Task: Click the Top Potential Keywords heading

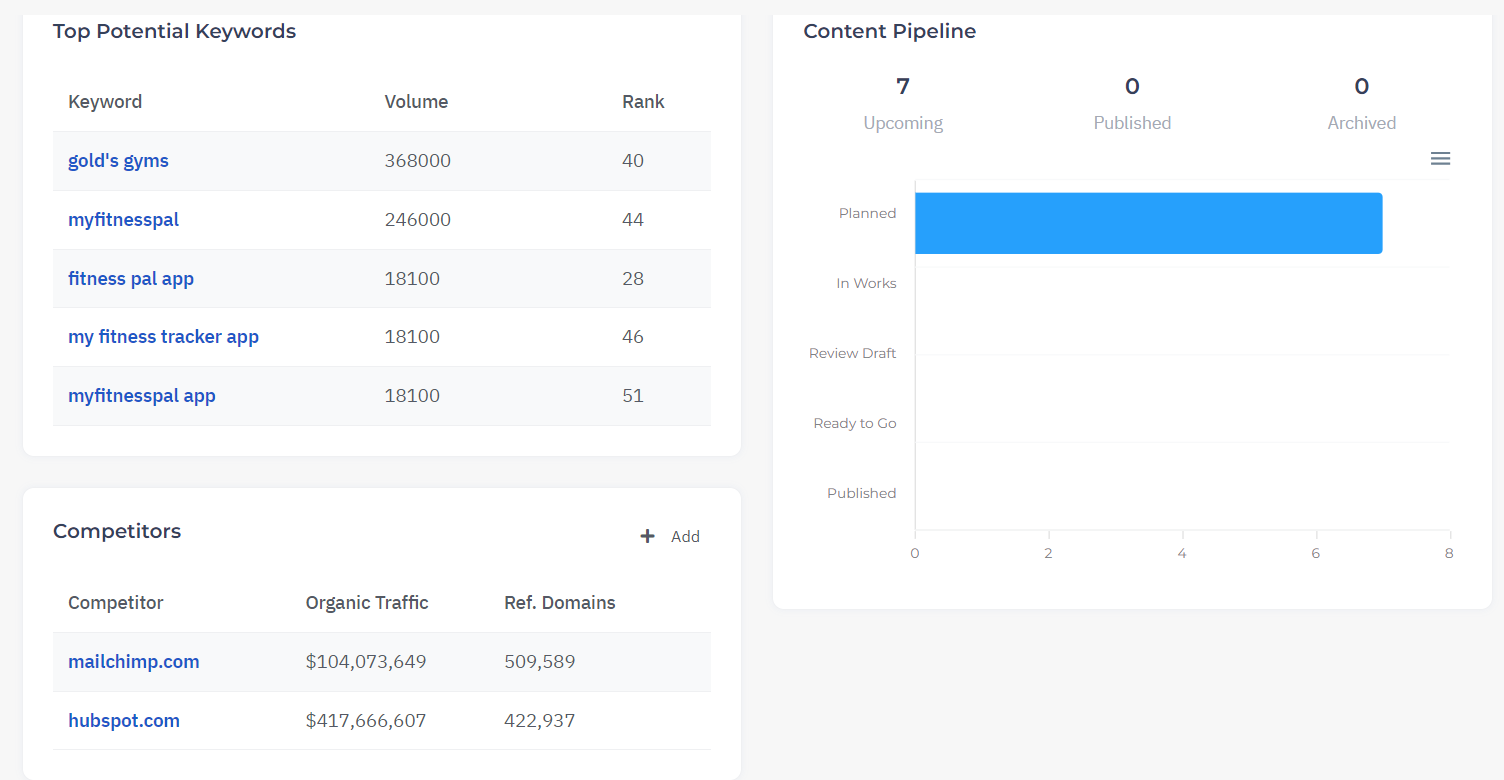Action: pos(175,31)
